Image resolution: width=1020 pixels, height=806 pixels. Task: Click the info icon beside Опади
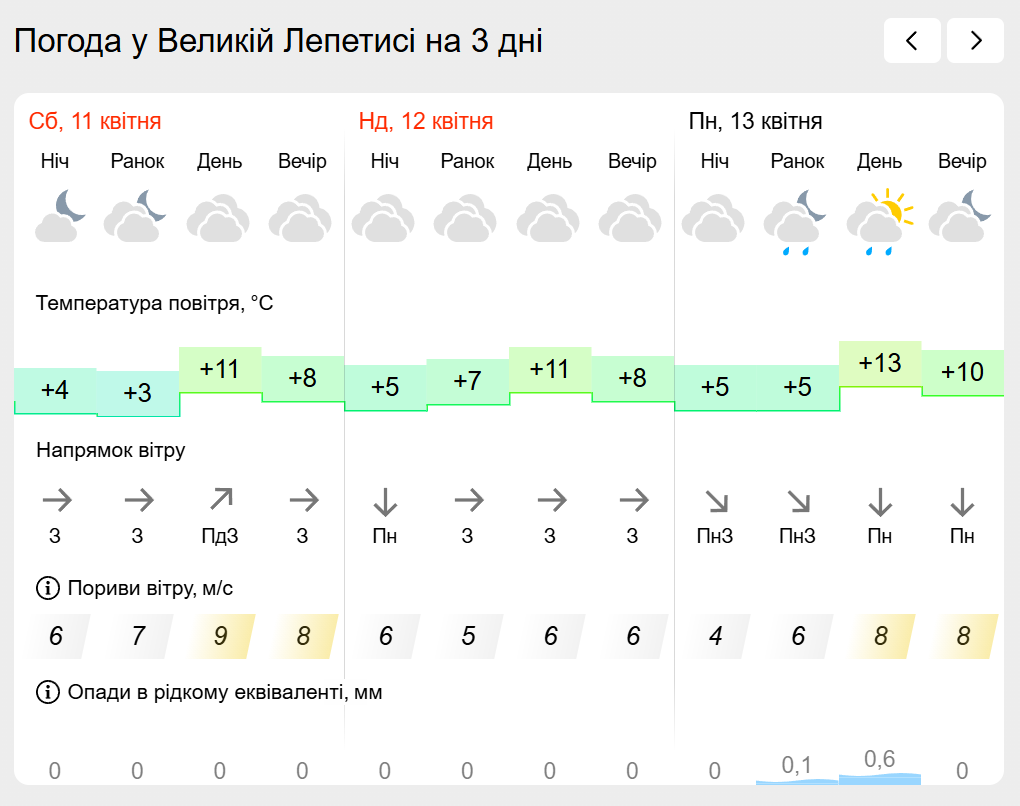(47, 692)
